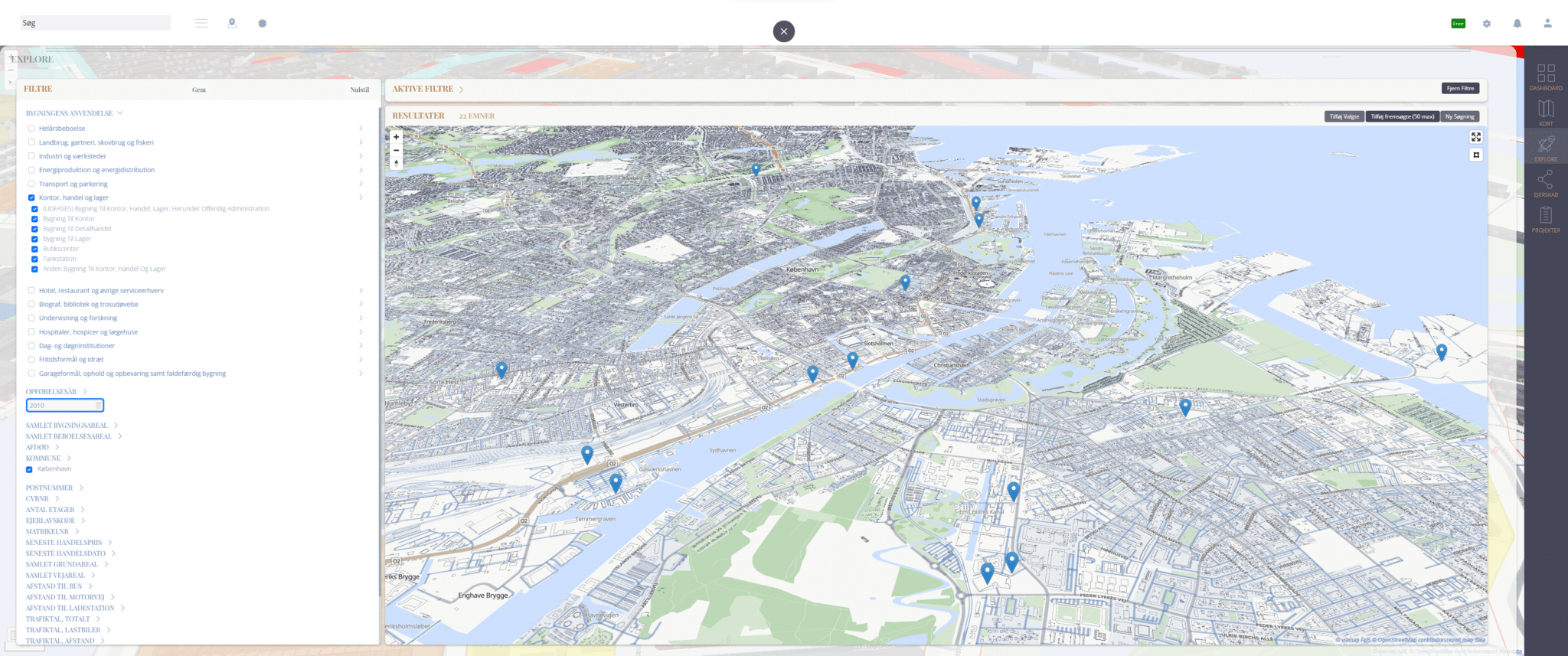Select the map pin near Holms Kanal
The image size is (1568, 656).
coord(1014,491)
